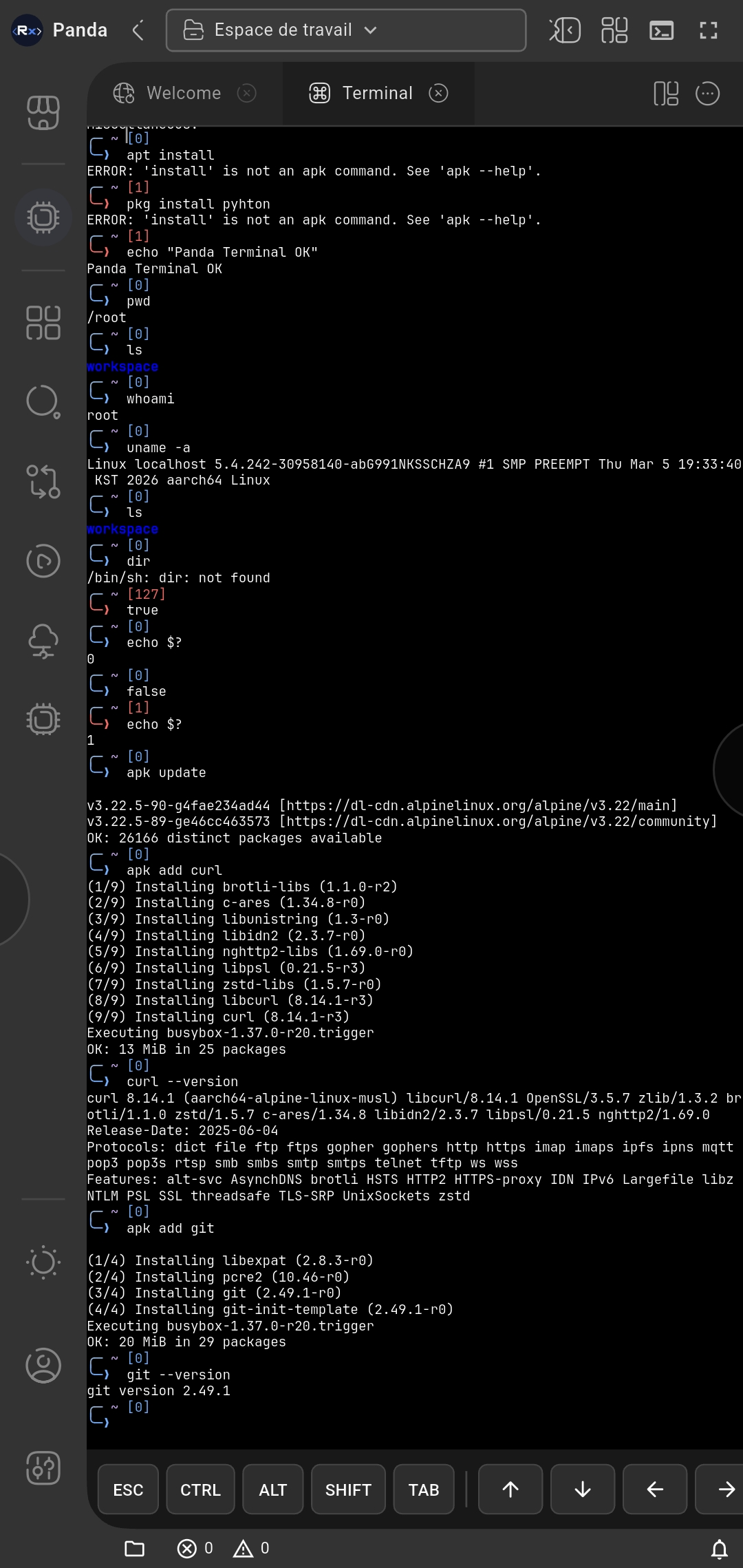Viewport: 743px width, 1568px height.
Task: Click 'OK: 20 MiB in 29 packages' line
Action: coord(186,1342)
